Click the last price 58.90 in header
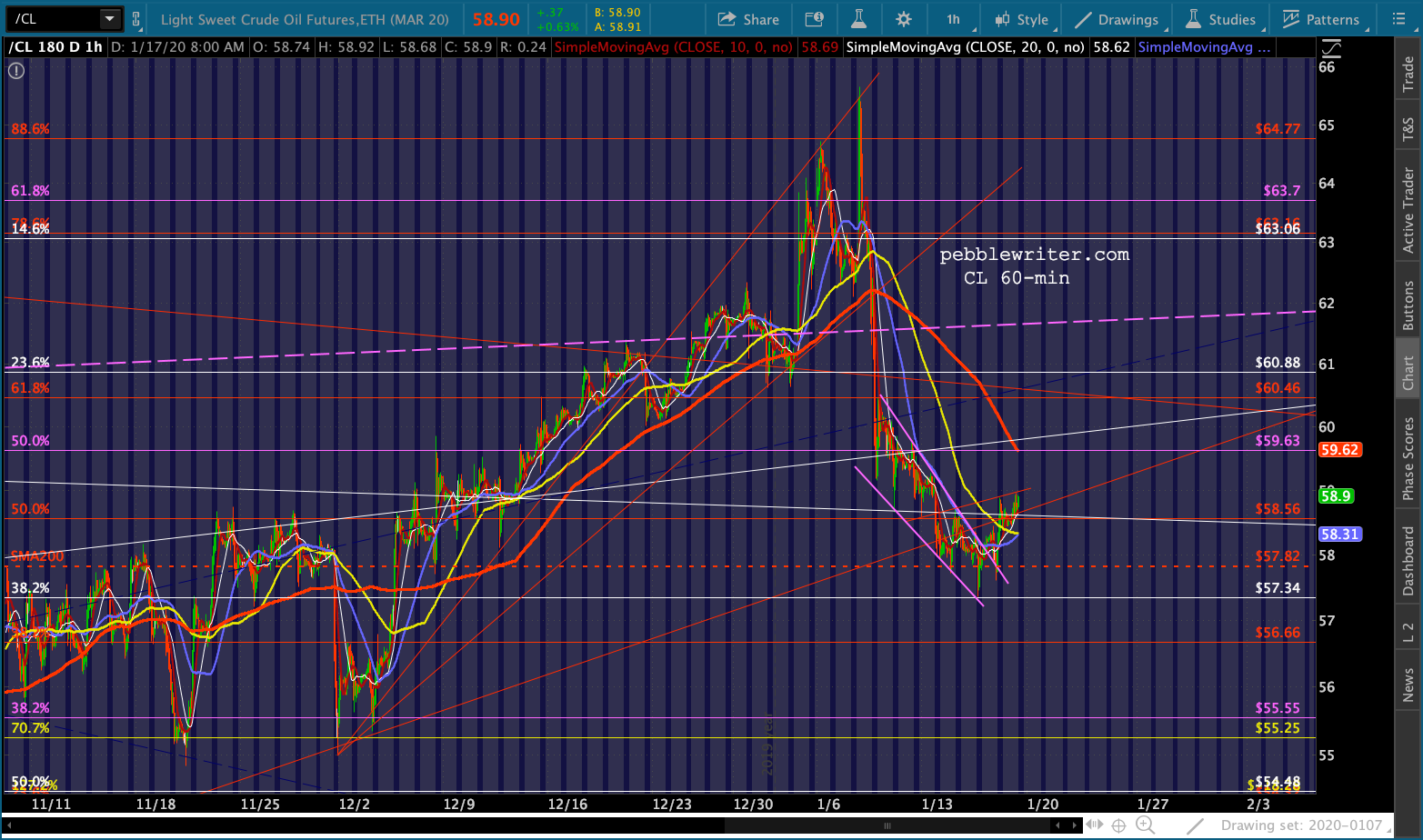This screenshot has width=1423, height=840. (496, 19)
